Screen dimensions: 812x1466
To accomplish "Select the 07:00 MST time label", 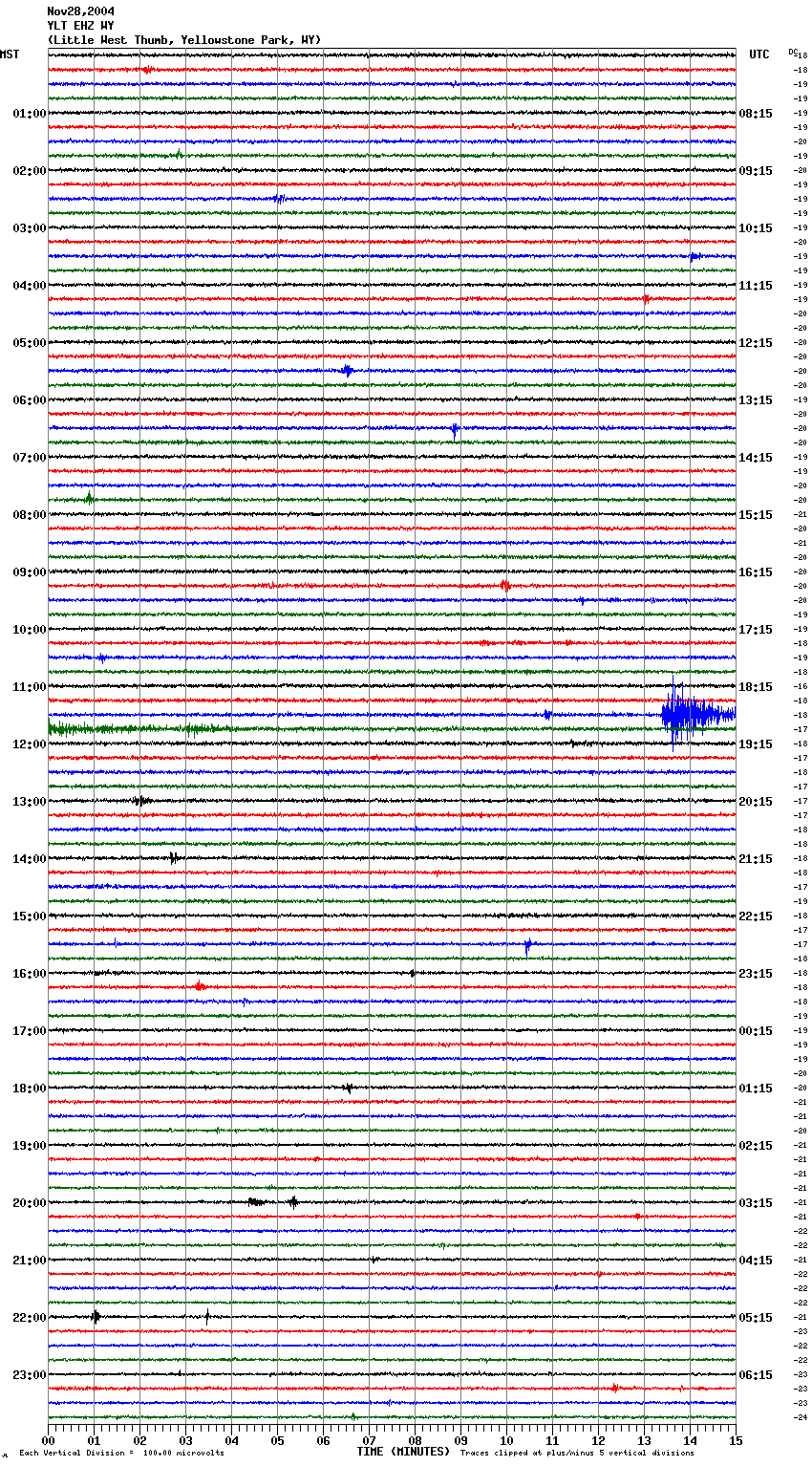I will pos(29,458).
